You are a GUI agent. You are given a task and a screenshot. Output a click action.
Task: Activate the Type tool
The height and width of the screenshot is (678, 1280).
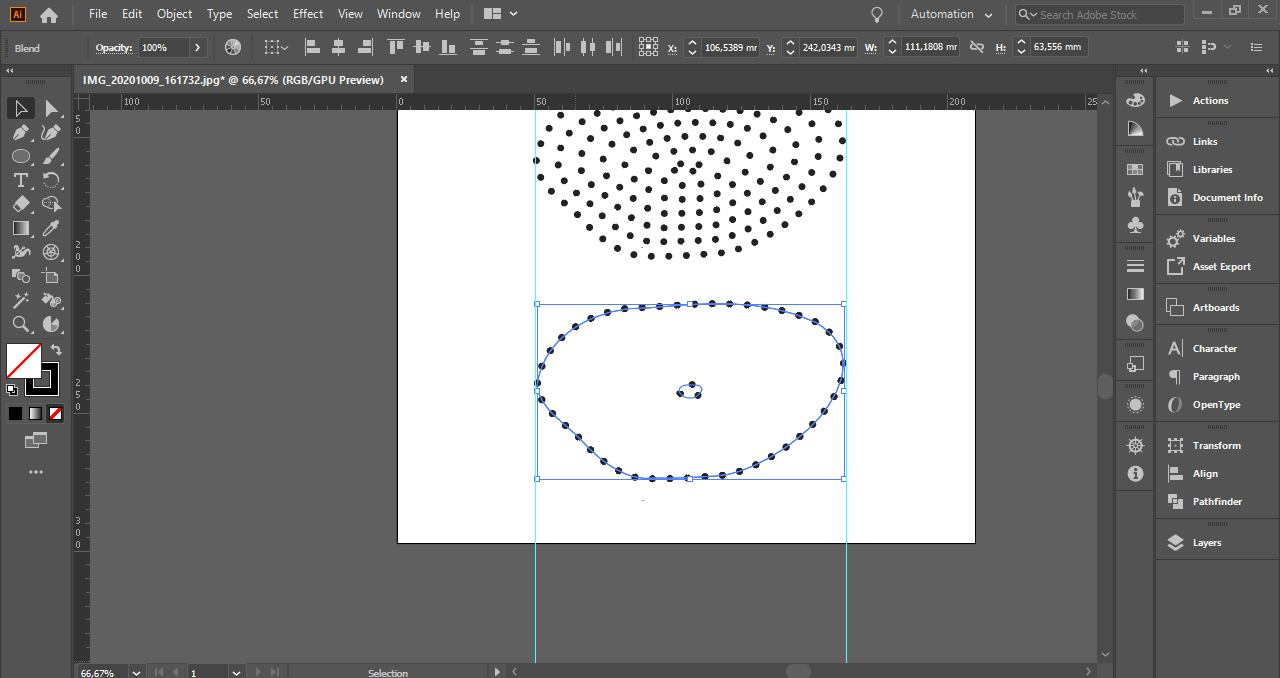(x=20, y=180)
